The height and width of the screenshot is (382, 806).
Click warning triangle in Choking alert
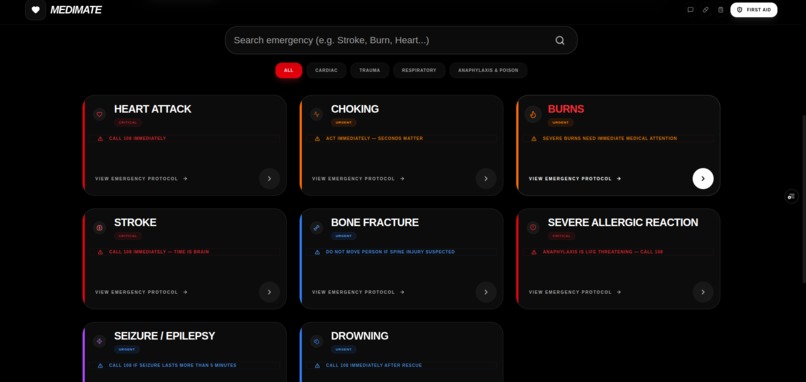coord(317,139)
